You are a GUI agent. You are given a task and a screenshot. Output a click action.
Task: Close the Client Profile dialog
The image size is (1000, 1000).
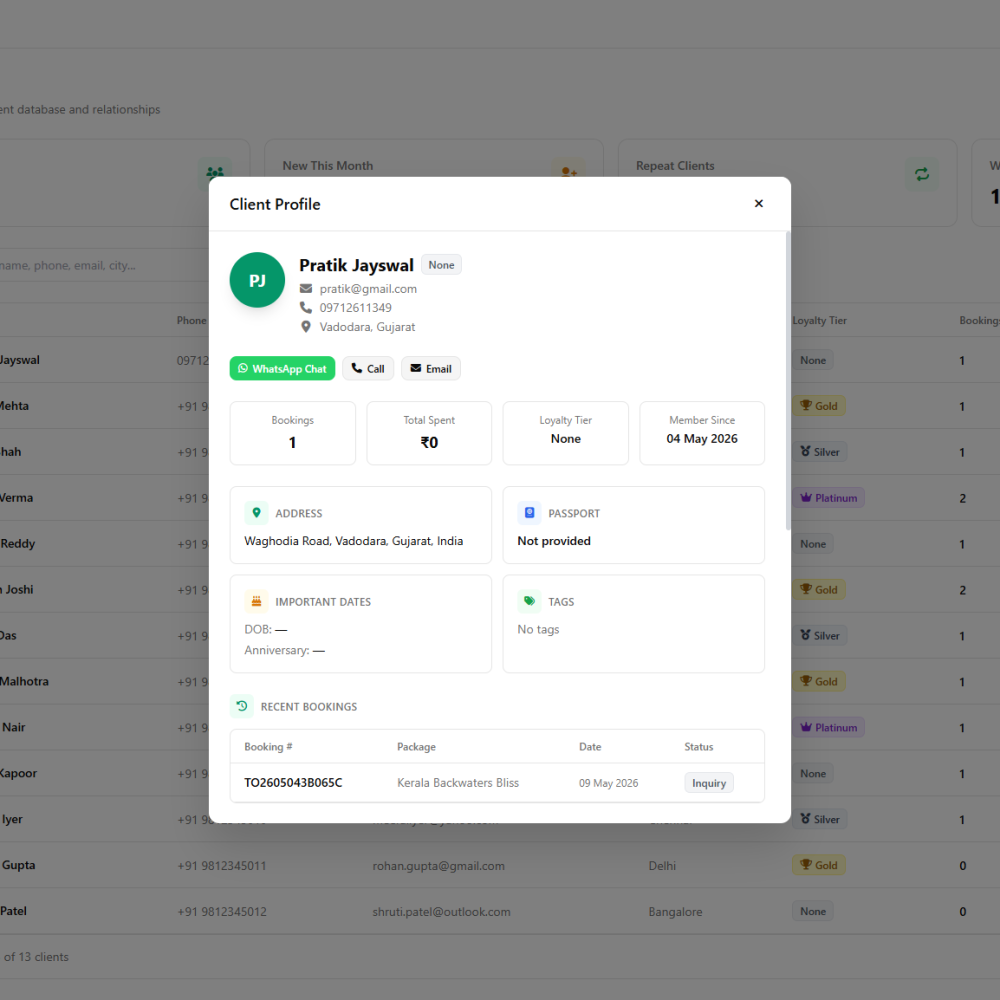[758, 203]
